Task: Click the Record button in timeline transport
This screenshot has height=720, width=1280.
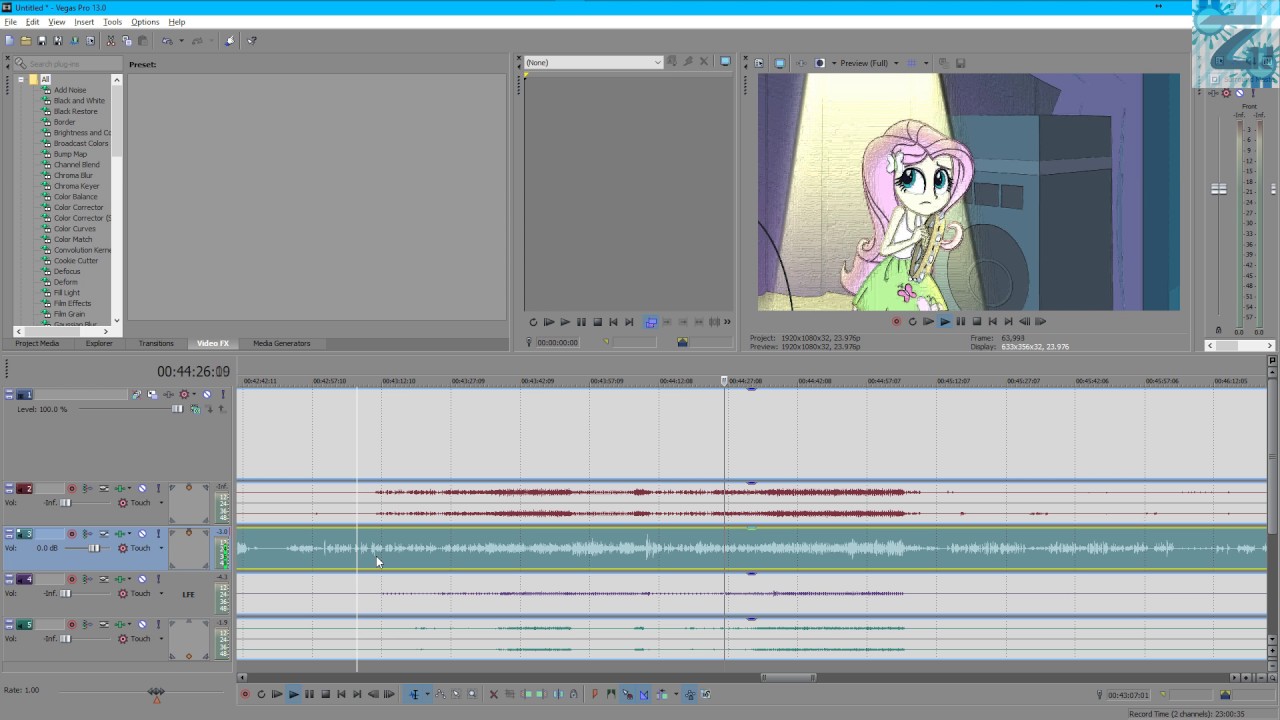Action: (244, 694)
